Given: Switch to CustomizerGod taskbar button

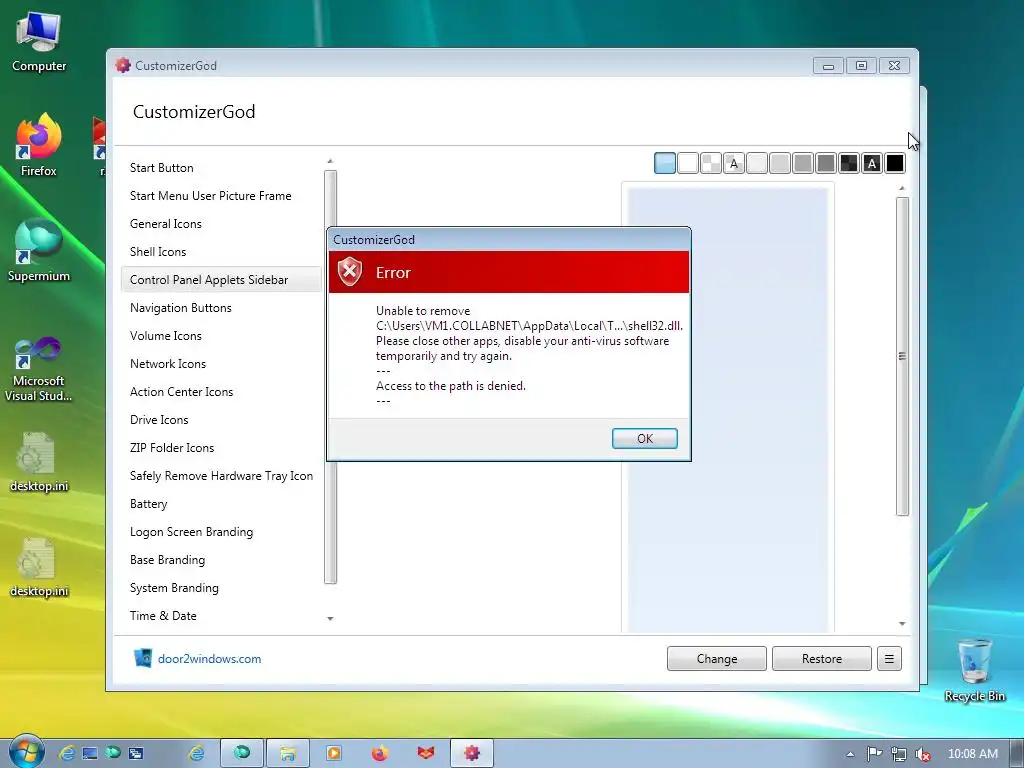Looking at the screenshot, I should coord(472,753).
